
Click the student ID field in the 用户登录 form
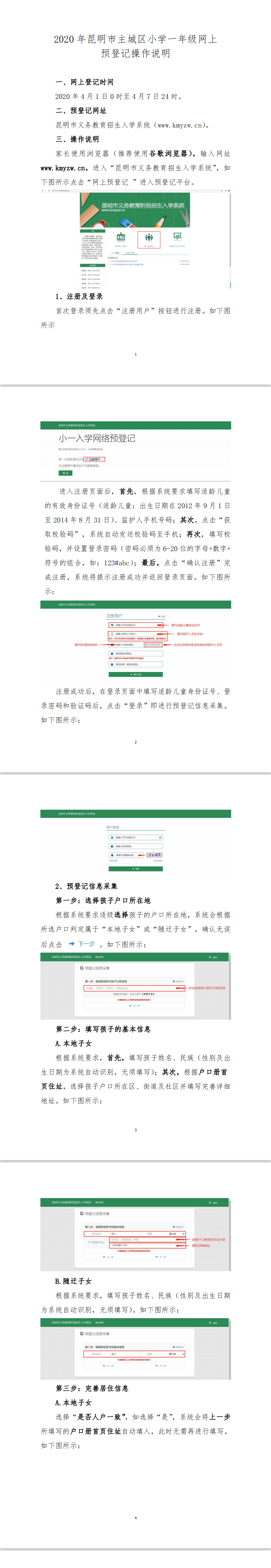pyautogui.click(x=135, y=837)
